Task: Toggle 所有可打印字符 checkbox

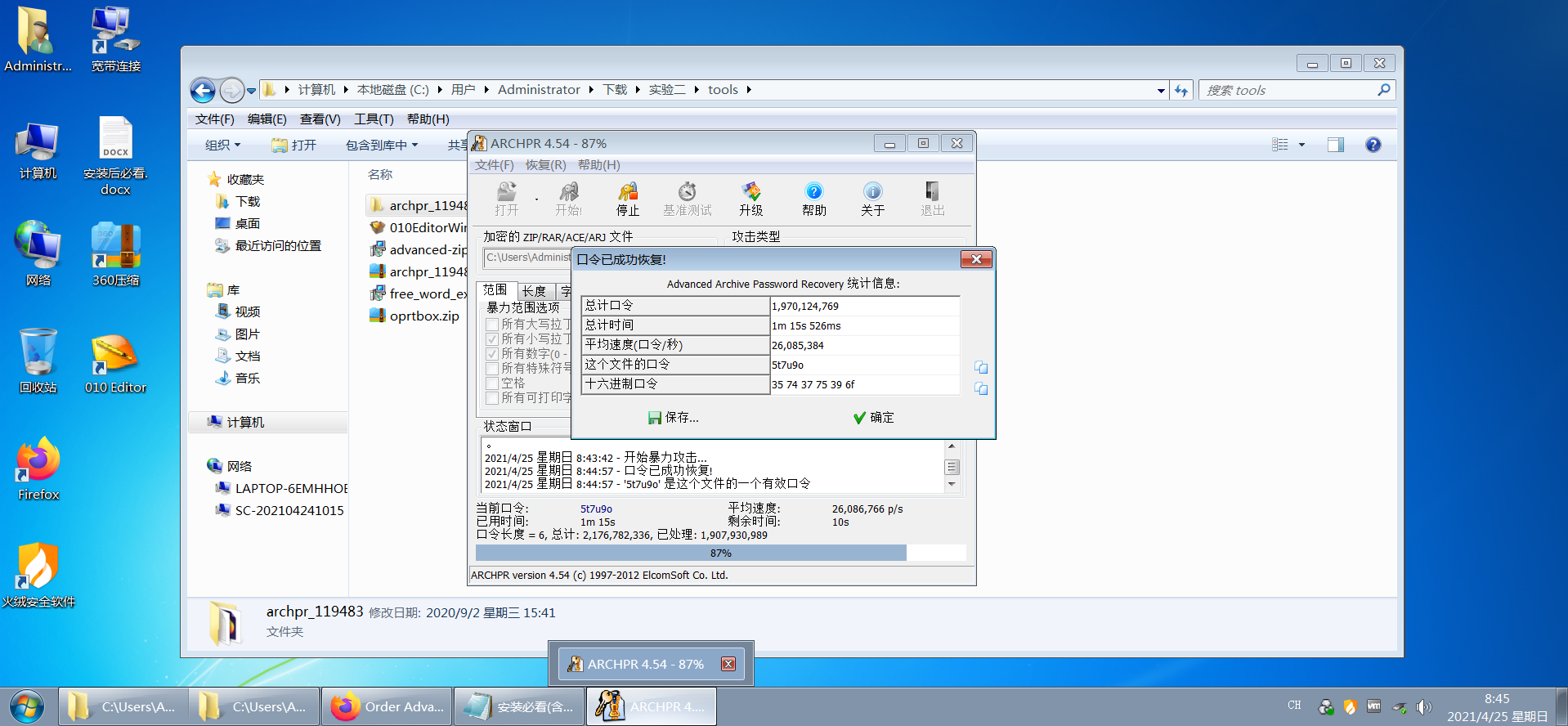Action: click(x=492, y=398)
